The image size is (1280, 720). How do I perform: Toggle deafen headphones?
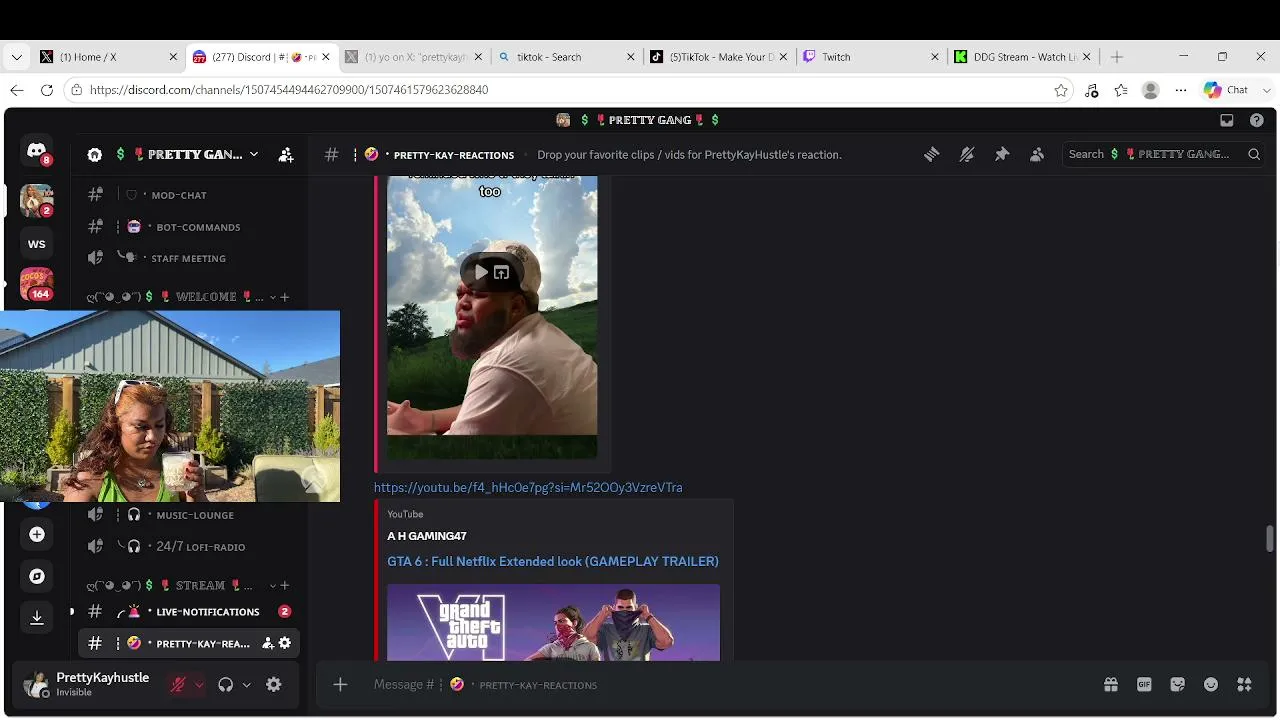[x=225, y=685]
